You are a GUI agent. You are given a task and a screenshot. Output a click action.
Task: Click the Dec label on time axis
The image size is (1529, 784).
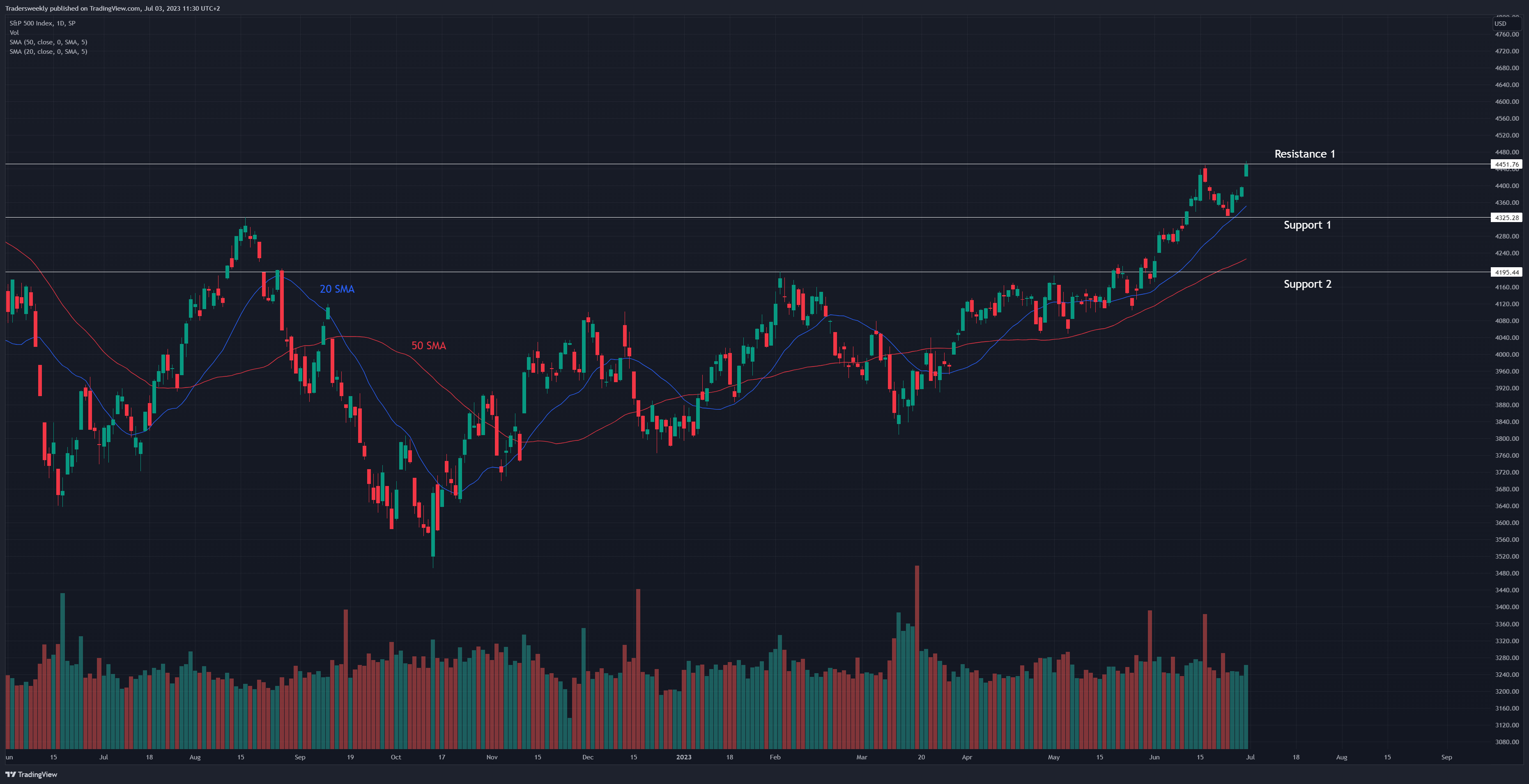[x=588, y=757]
